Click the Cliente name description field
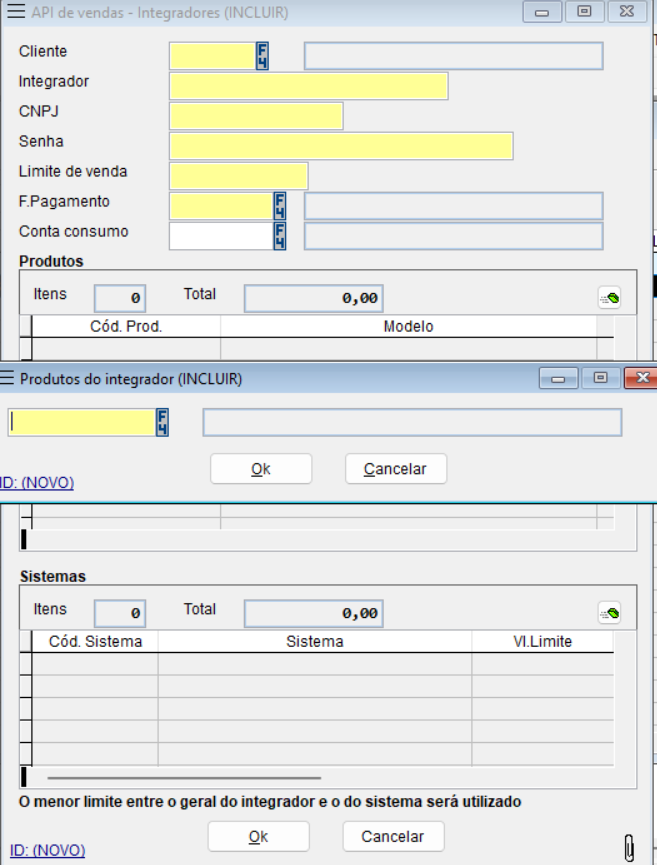 (453, 56)
